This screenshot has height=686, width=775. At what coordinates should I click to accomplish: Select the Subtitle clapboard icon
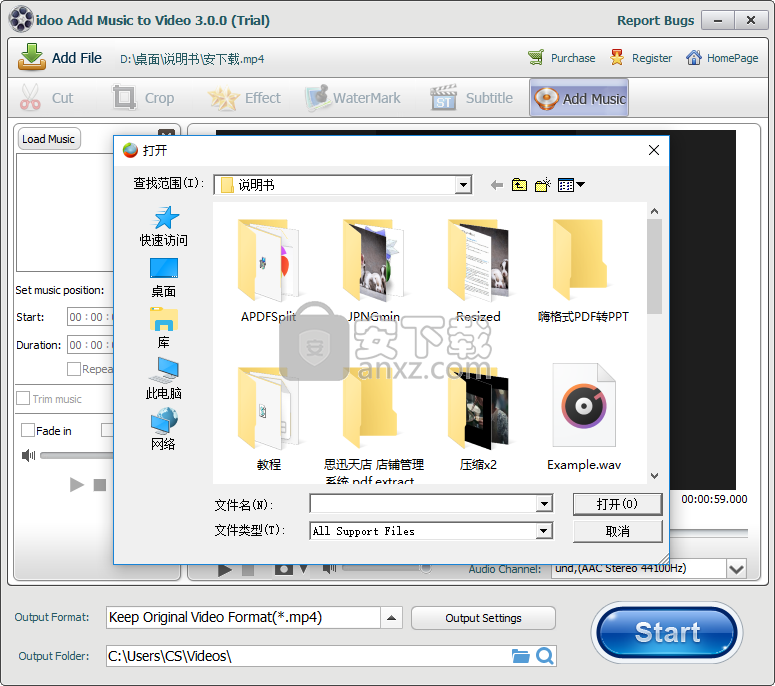[x=443, y=97]
